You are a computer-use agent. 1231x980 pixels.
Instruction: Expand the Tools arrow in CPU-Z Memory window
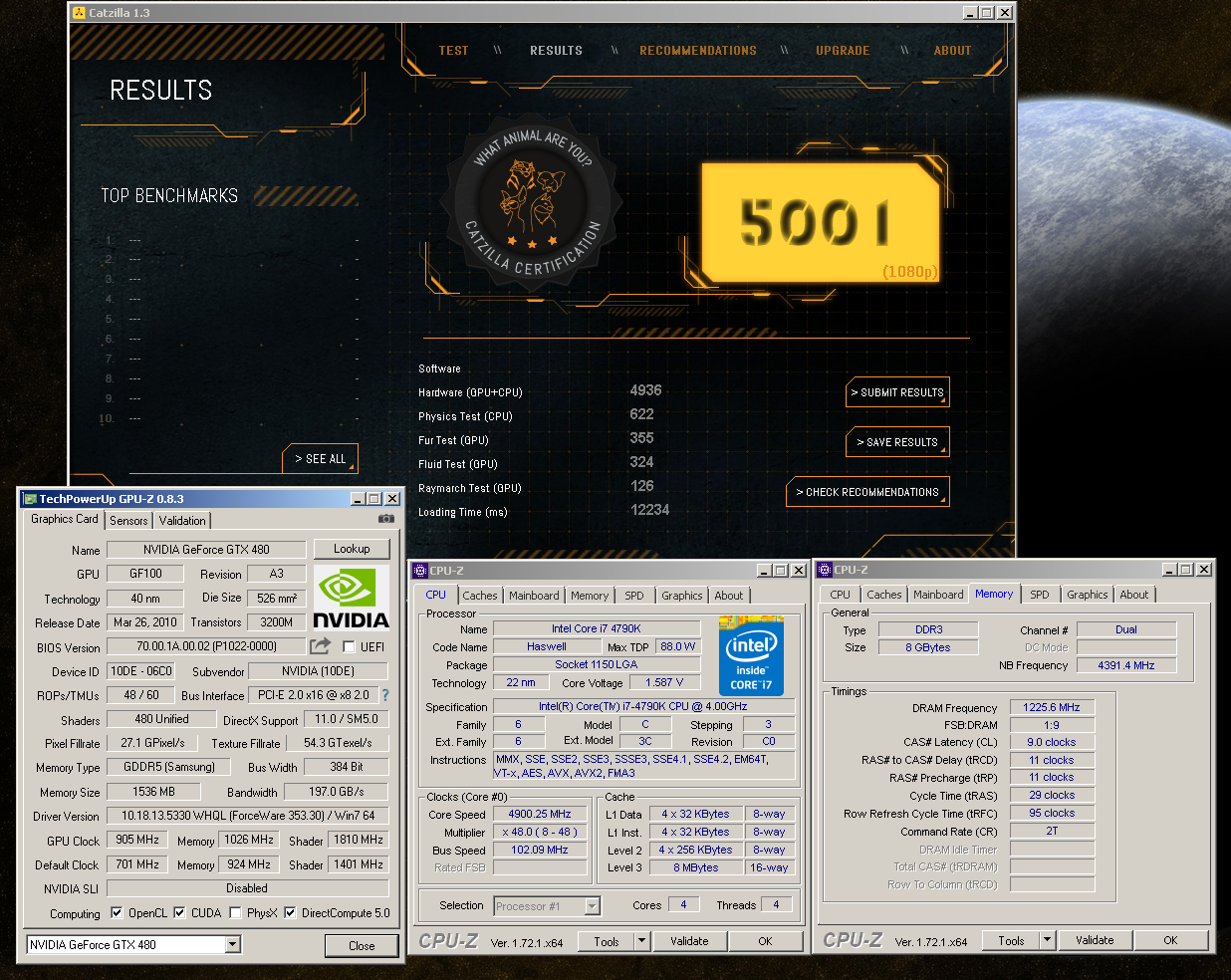[x=1047, y=940]
